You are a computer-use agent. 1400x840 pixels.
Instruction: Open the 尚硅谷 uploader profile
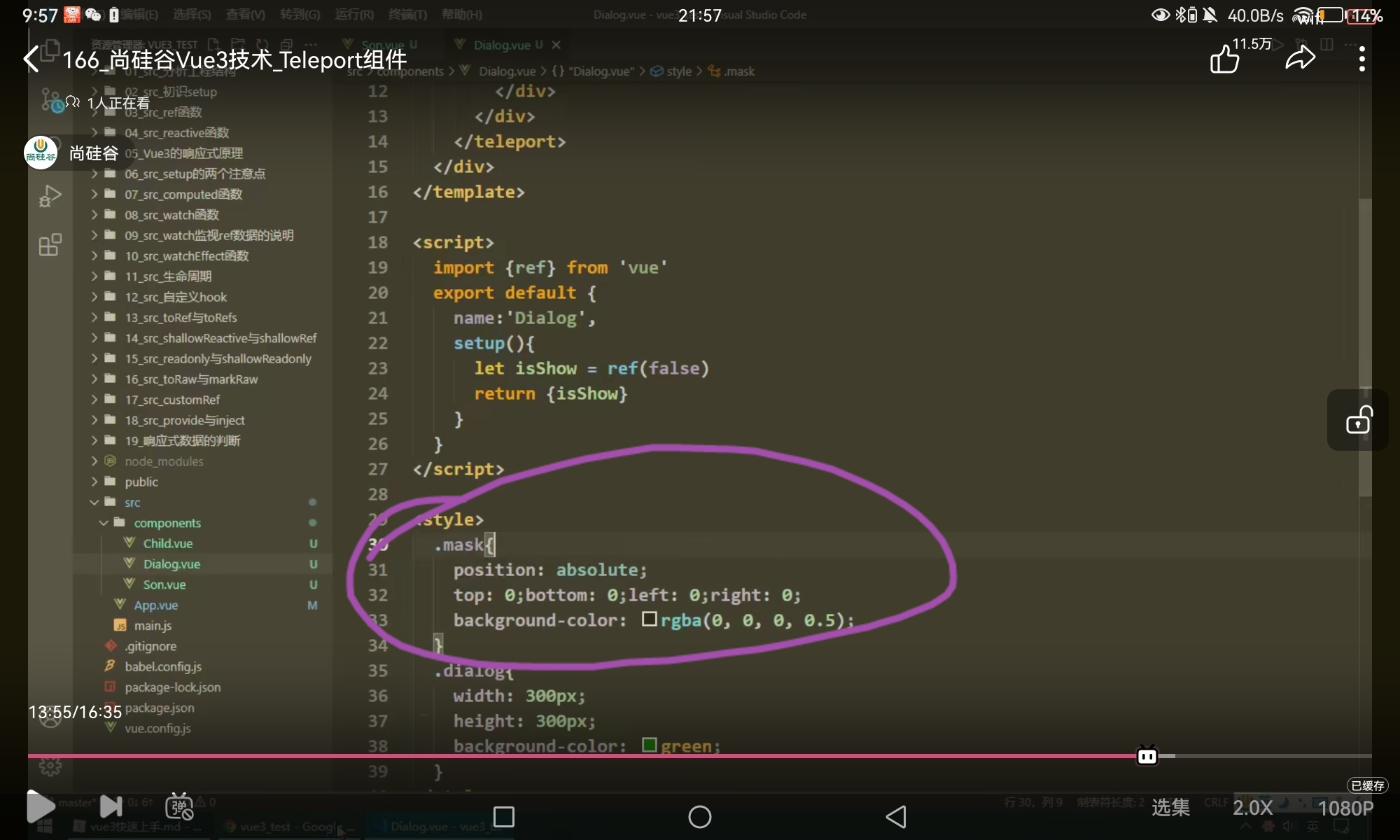tap(94, 153)
